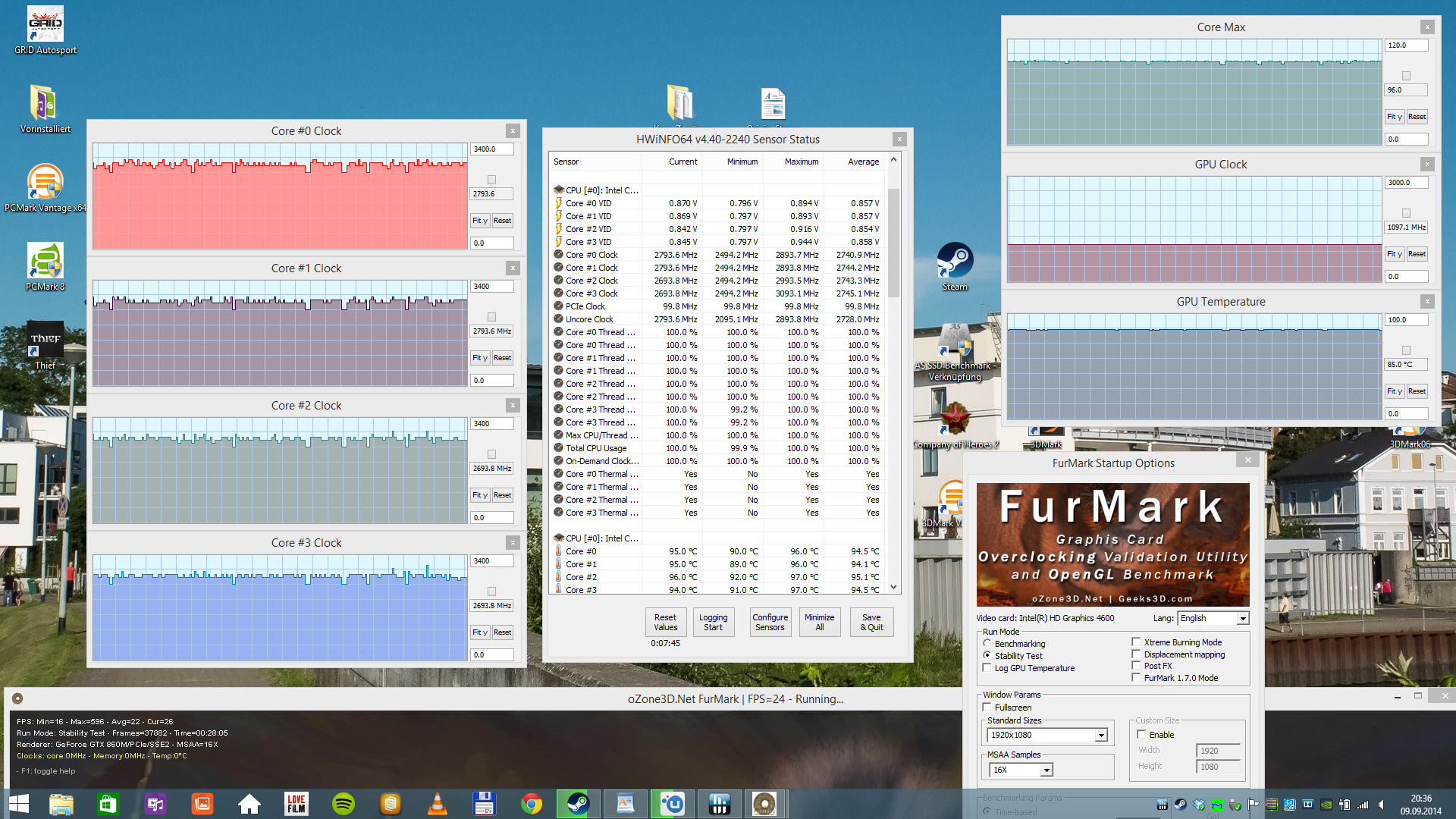Click the Core #0 Clock maximum value field
This screenshot has height=819, width=1456.
click(491, 149)
